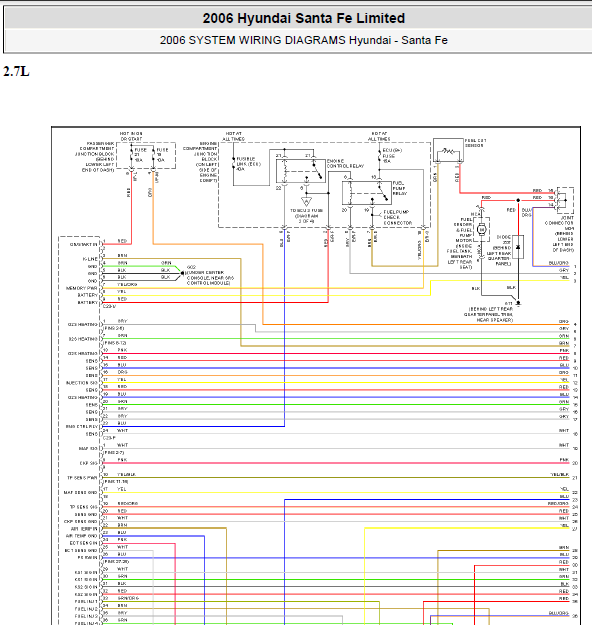Screen dimensions: 592x625
Task: Click the 2.7L section heading
Action: click(x=16, y=72)
